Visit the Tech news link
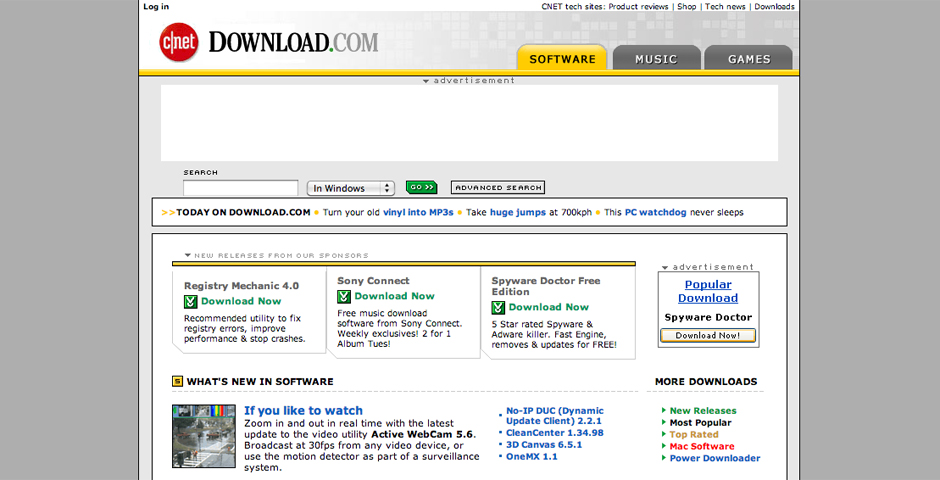 pos(725,7)
